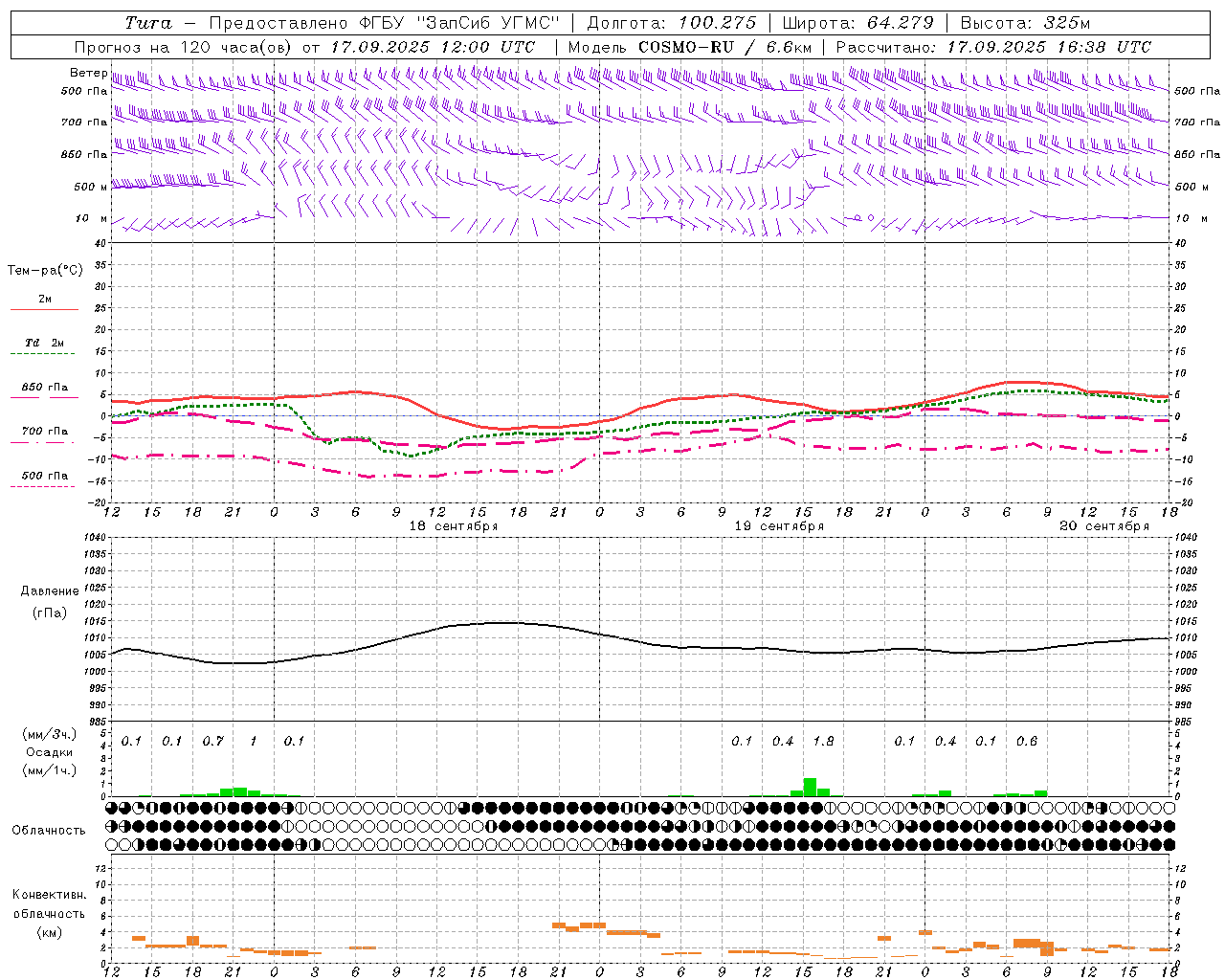Click the "(мм/3ч.)" precipitation unit label
Viewport: 1225px width, 980px height.
point(50,735)
